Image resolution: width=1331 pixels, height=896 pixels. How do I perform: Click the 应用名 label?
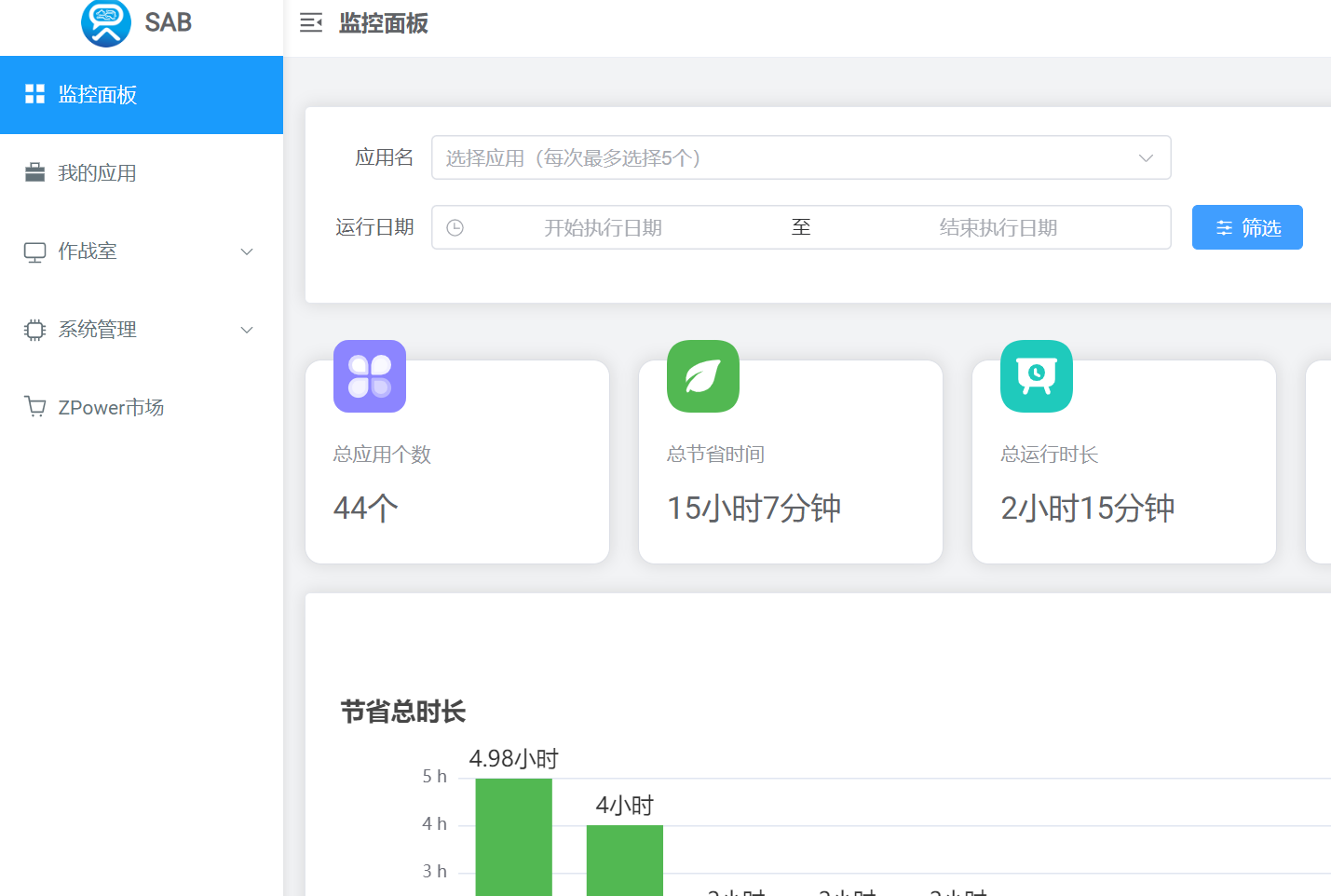click(x=384, y=157)
